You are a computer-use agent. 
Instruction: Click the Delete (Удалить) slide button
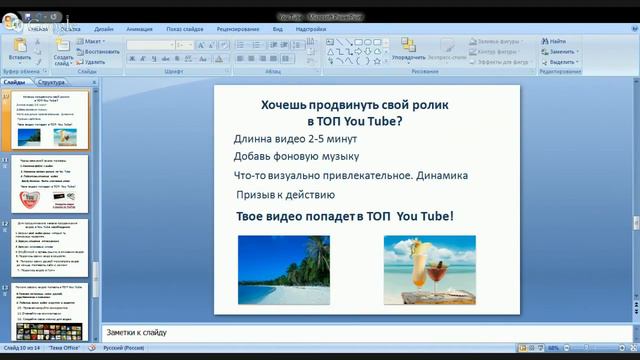coord(91,62)
